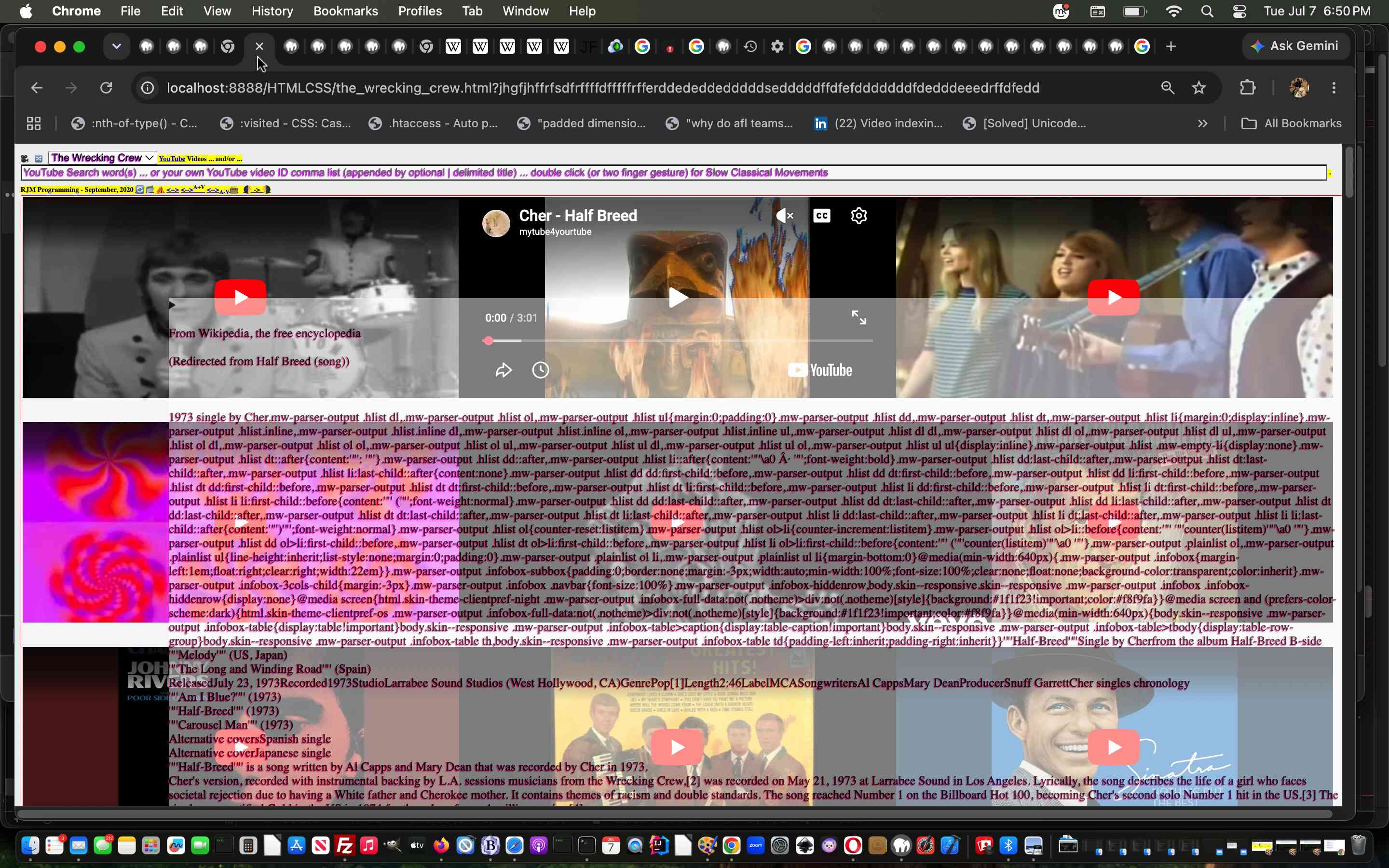Click the plain <--> link

(173, 190)
